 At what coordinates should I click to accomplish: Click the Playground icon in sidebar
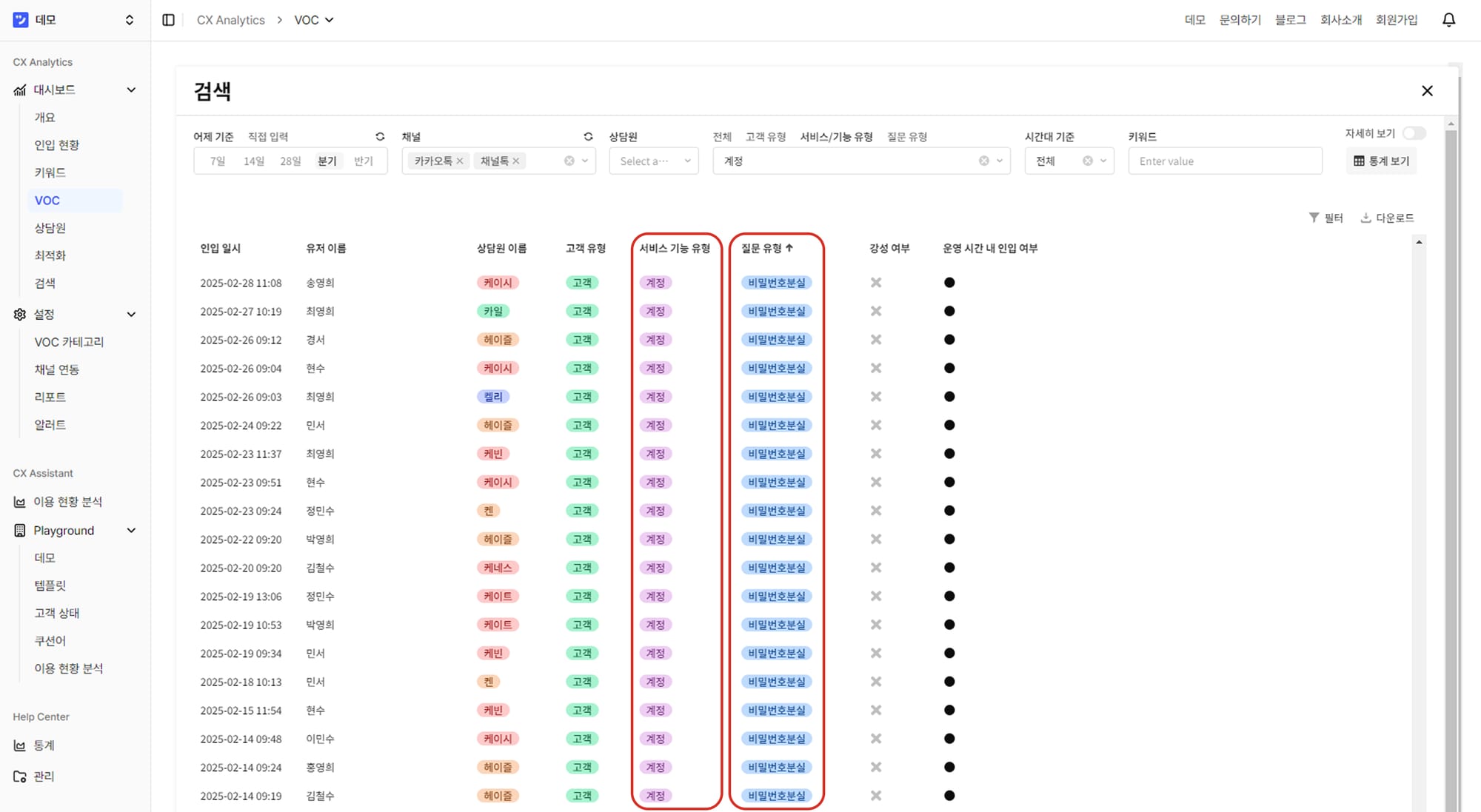(19, 530)
